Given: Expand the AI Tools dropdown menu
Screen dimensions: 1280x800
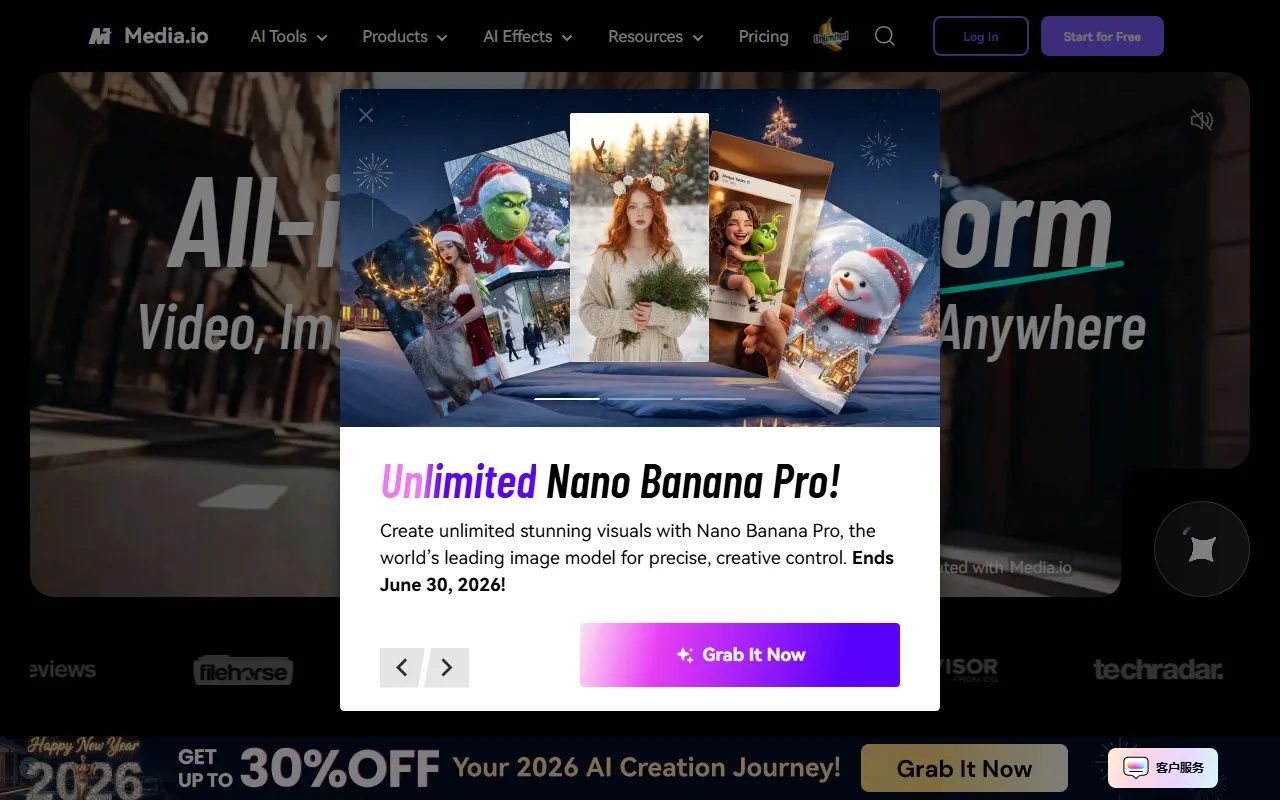Looking at the screenshot, I should point(289,36).
